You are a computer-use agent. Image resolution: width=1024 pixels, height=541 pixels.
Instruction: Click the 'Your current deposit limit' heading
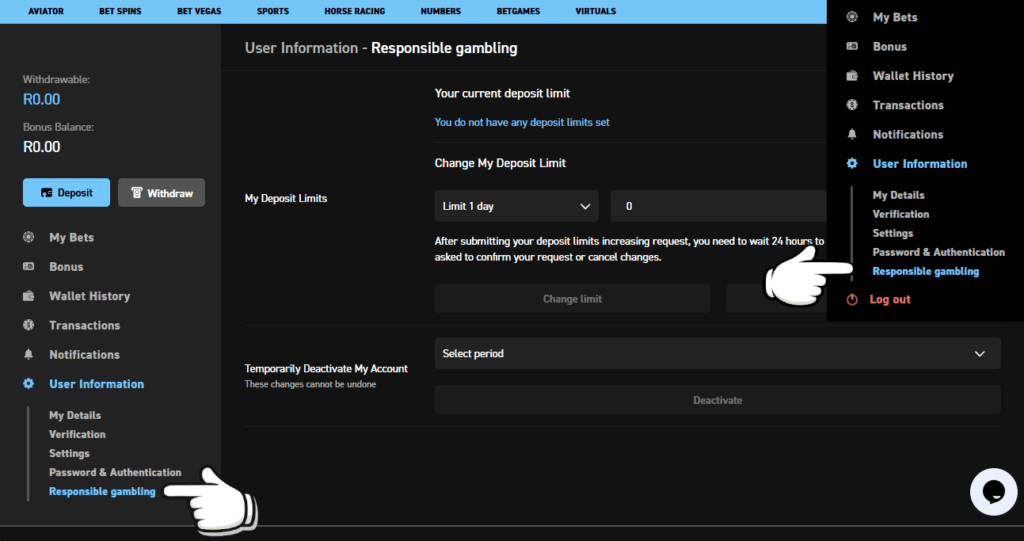(502, 93)
